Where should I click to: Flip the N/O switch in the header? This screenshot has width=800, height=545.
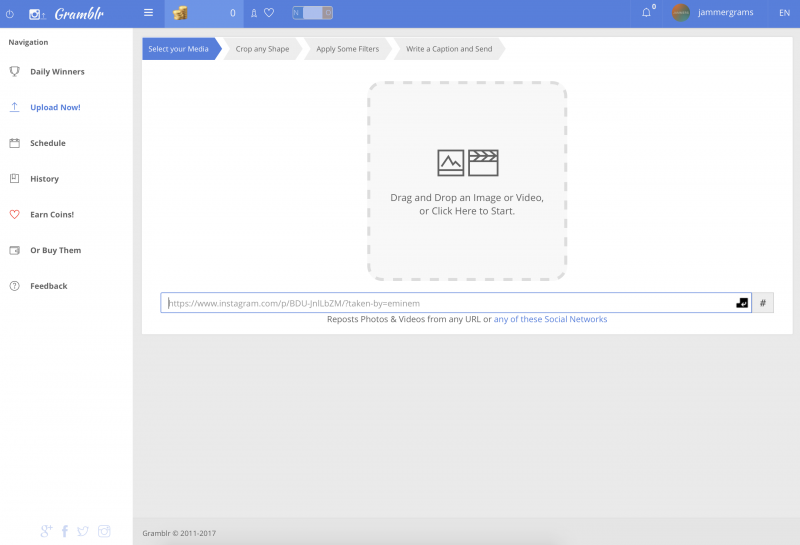point(313,13)
